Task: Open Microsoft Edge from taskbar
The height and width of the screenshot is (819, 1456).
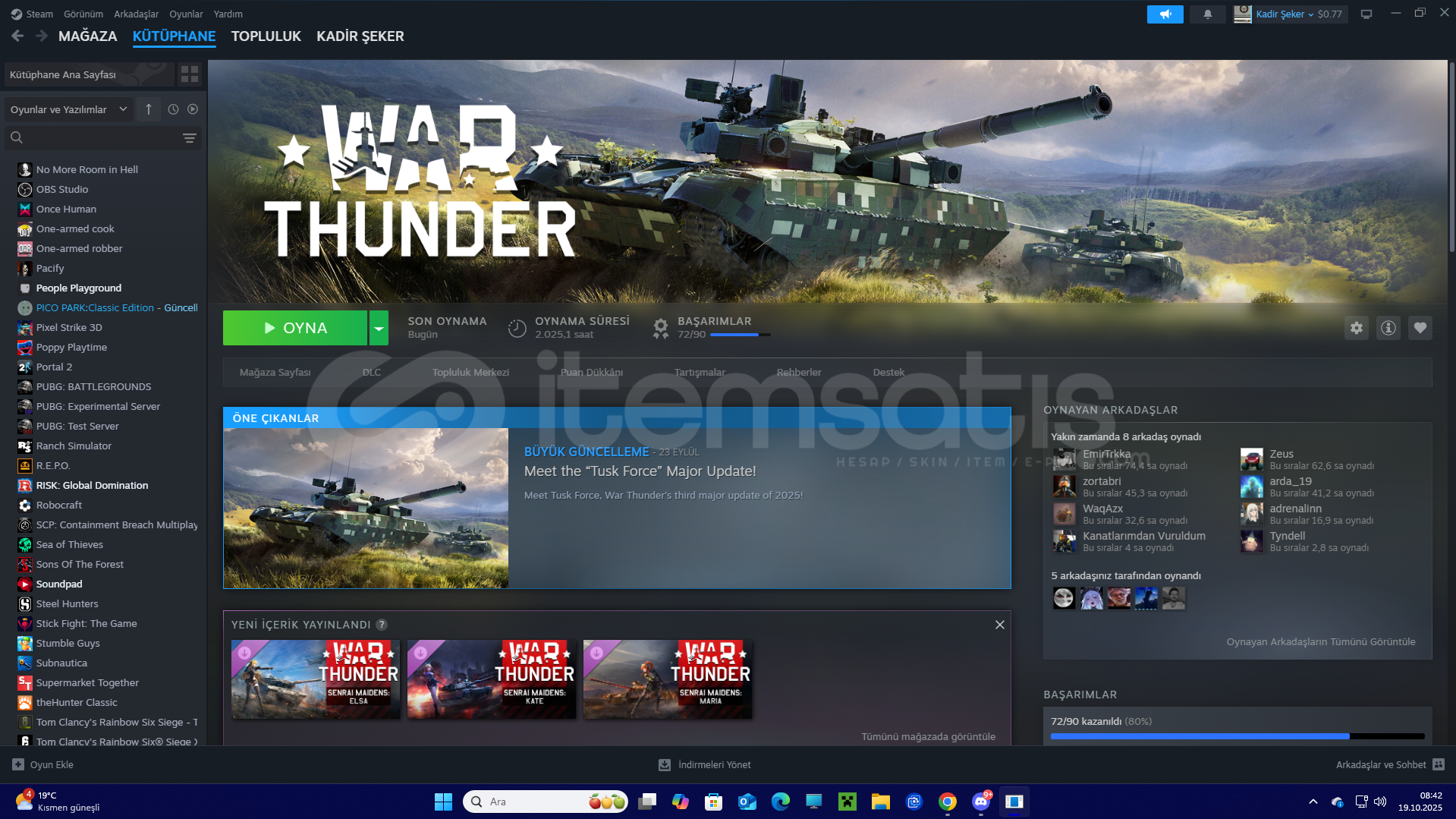Action: (780, 802)
